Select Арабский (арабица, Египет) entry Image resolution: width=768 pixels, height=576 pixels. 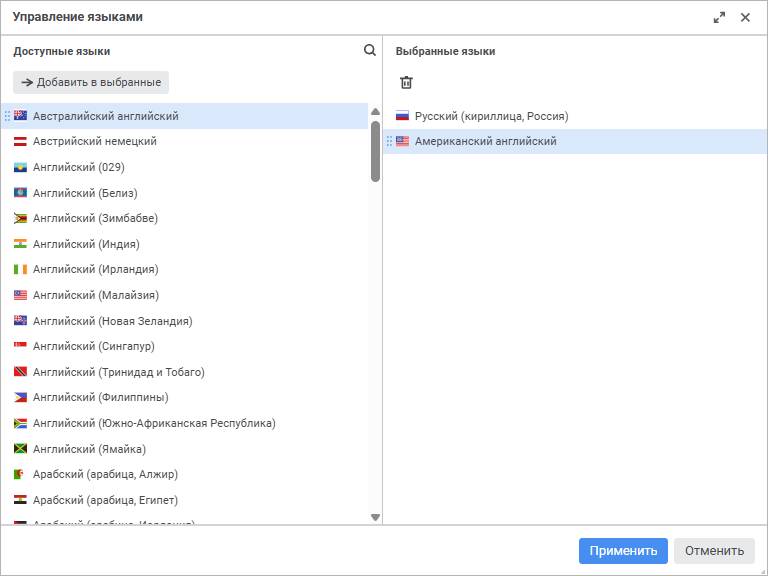(185, 500)
